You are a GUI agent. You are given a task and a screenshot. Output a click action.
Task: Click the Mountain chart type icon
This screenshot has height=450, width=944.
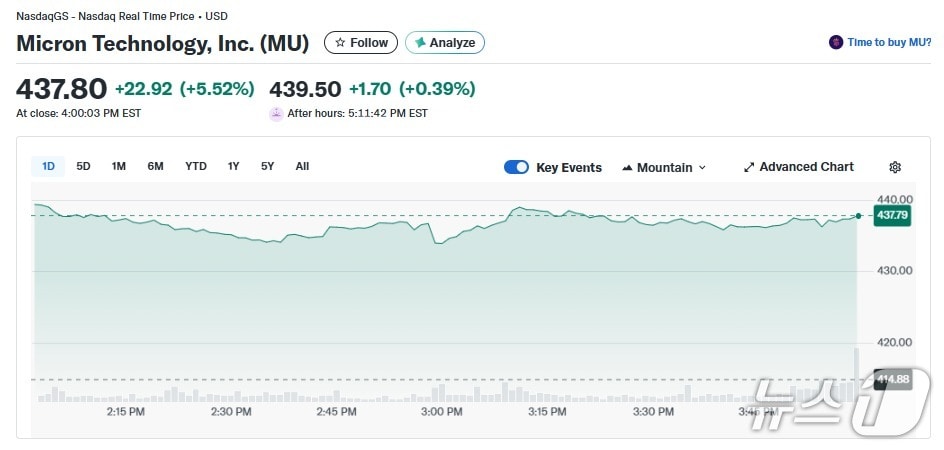[627, 167]
